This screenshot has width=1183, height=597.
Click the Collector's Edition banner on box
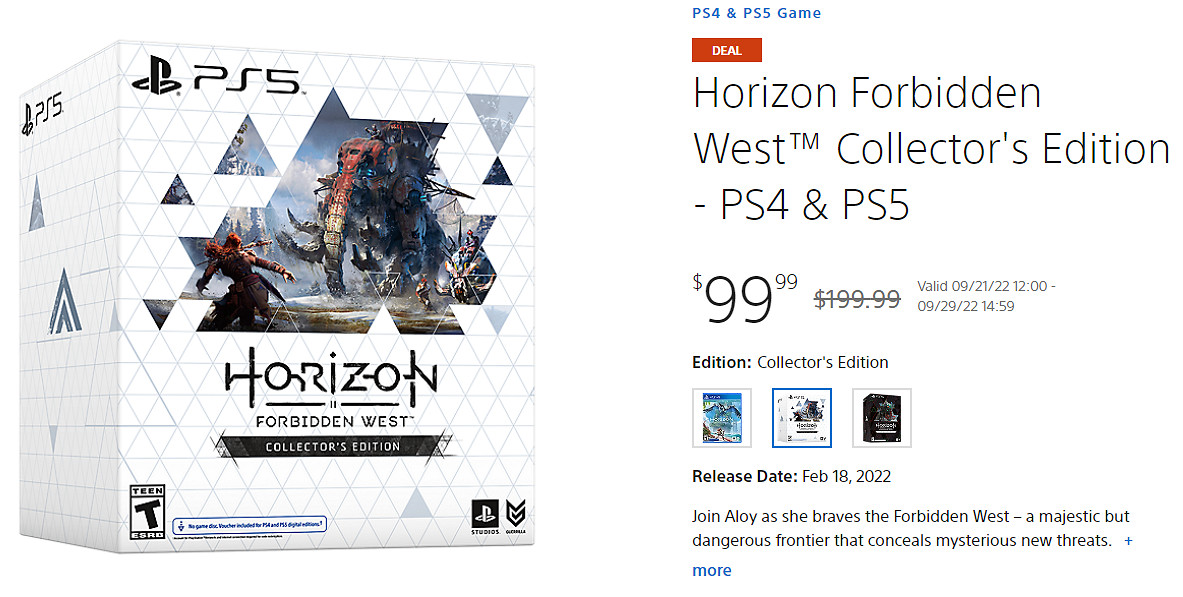331,446
